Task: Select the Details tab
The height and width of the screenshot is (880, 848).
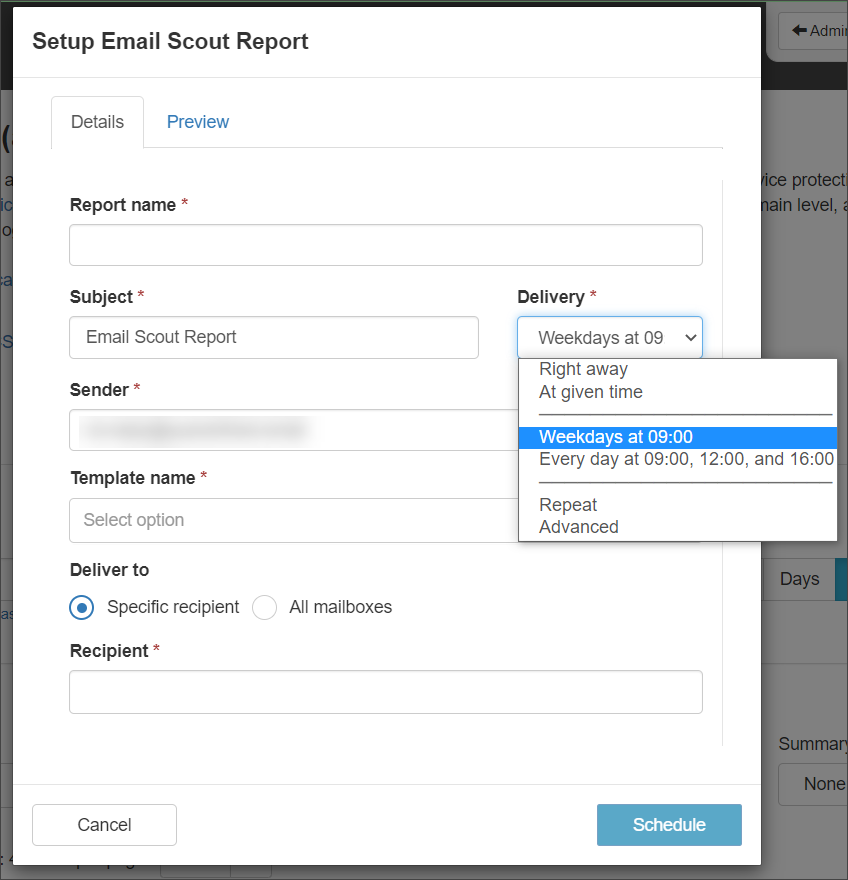Action: click(x=97, y=122)
